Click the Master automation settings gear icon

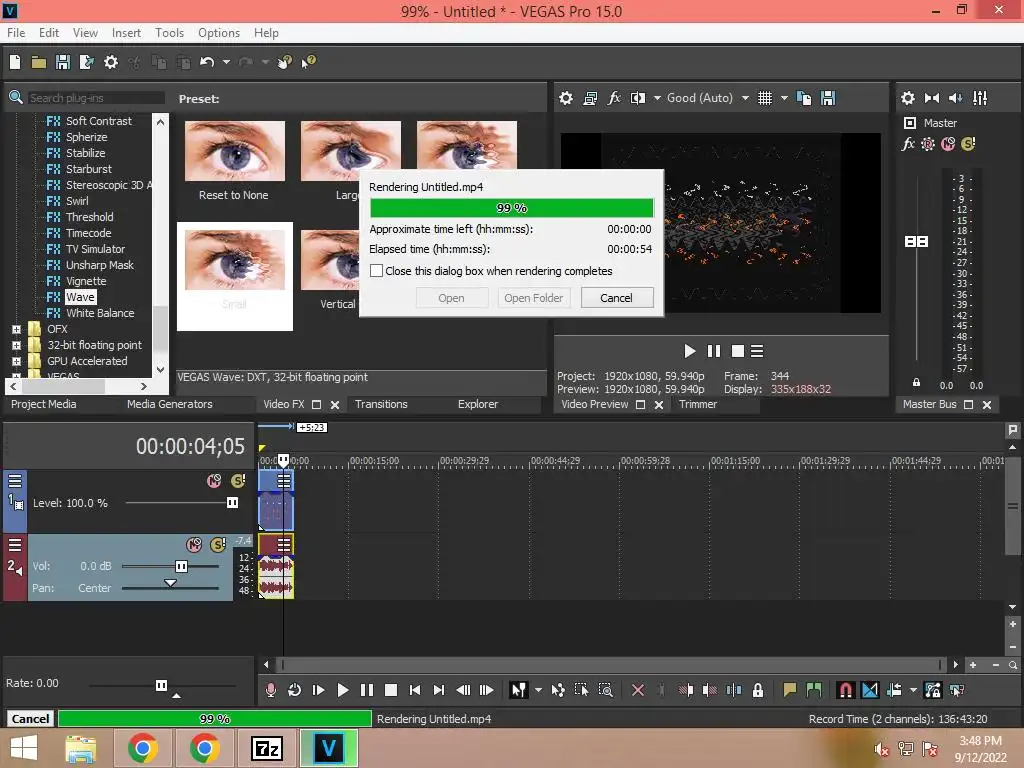click(x=928, y=144)
